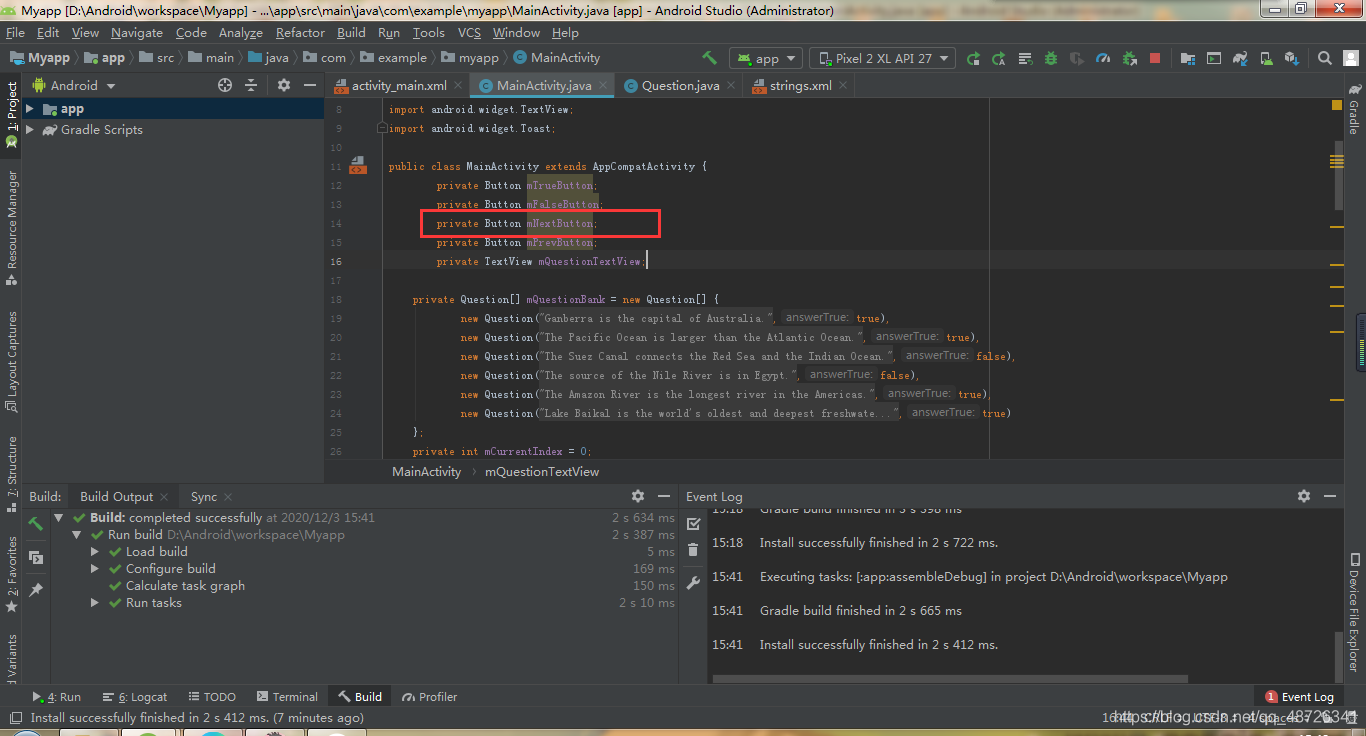
Task: Expand the Load build node
Action: pos(94,552)
